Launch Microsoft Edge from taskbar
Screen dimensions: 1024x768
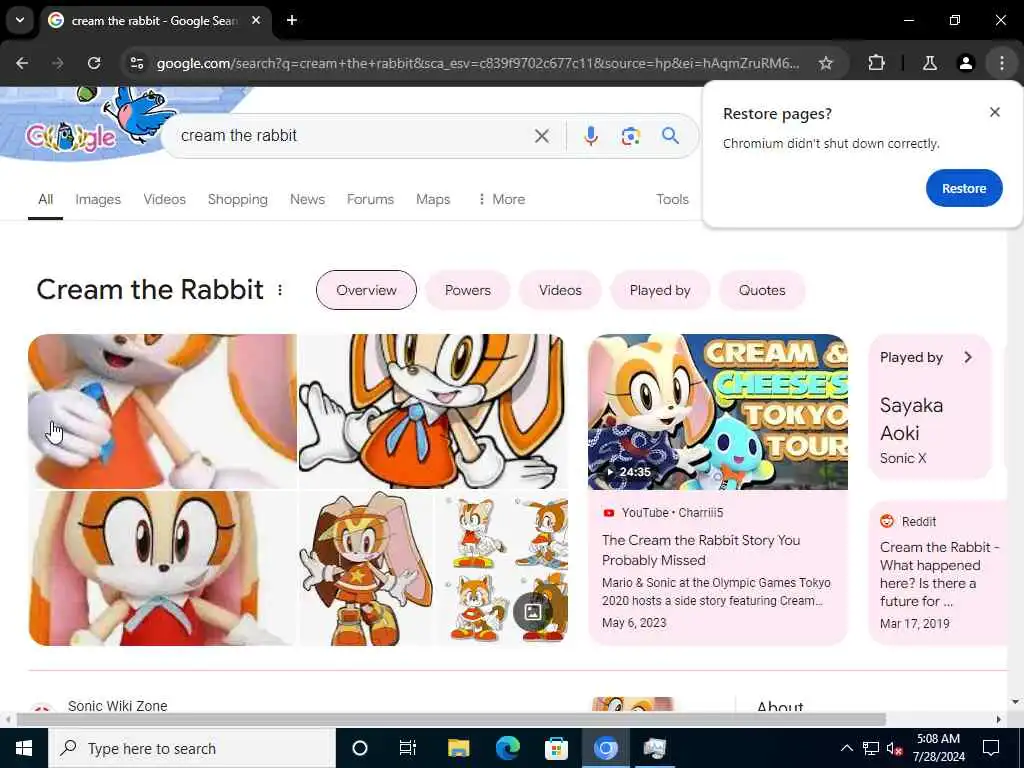(x=507, y=748)
